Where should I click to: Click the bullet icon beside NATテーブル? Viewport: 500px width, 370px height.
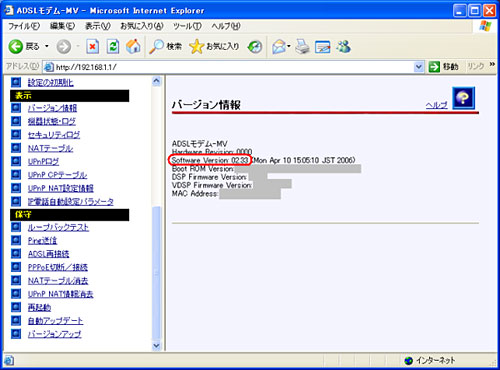coord(16,148)
